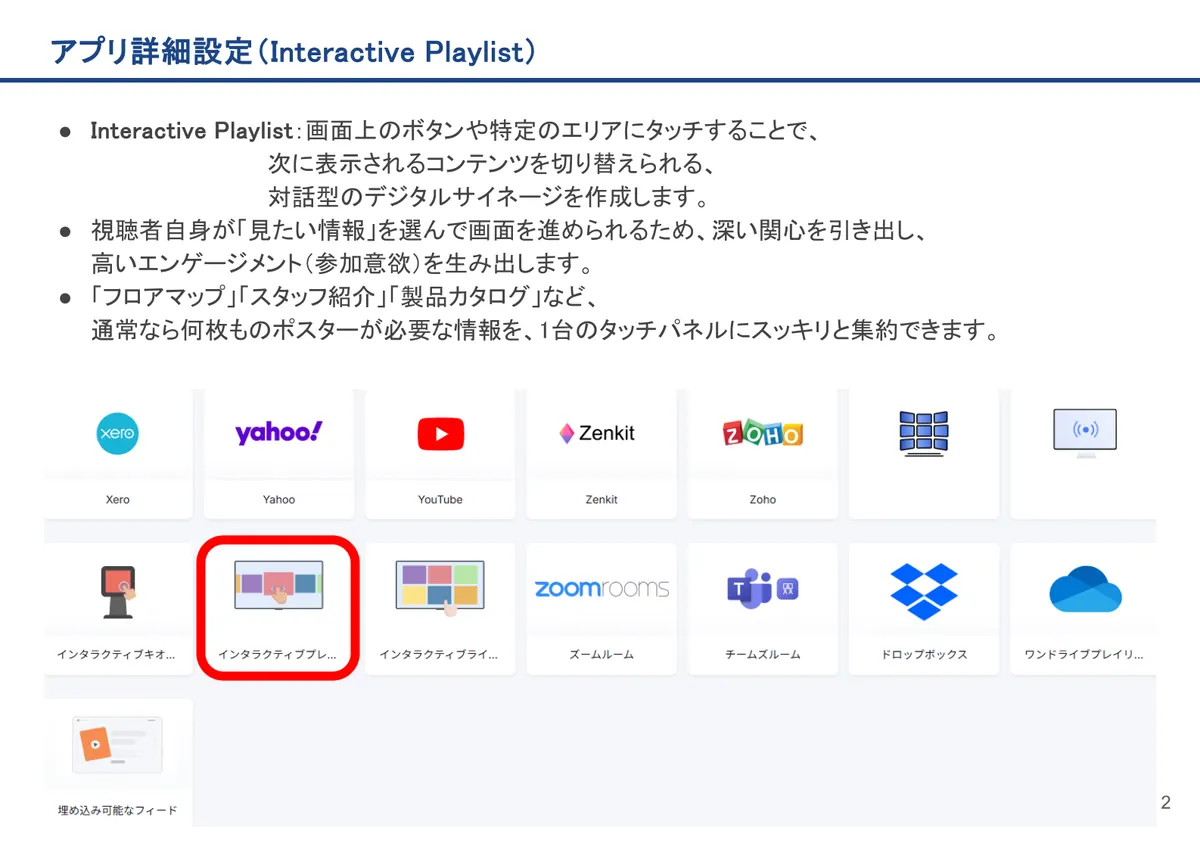Choose the Zenkit app logo

tap(597, 434)
